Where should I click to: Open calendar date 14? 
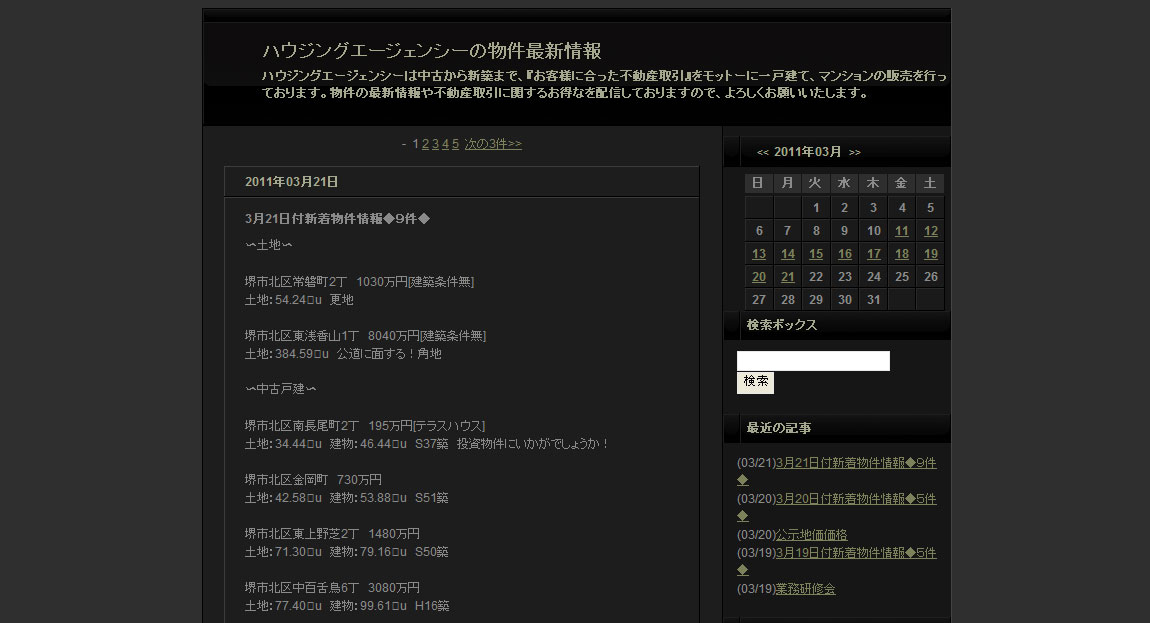pyautogui.click(x=788, y=254)
